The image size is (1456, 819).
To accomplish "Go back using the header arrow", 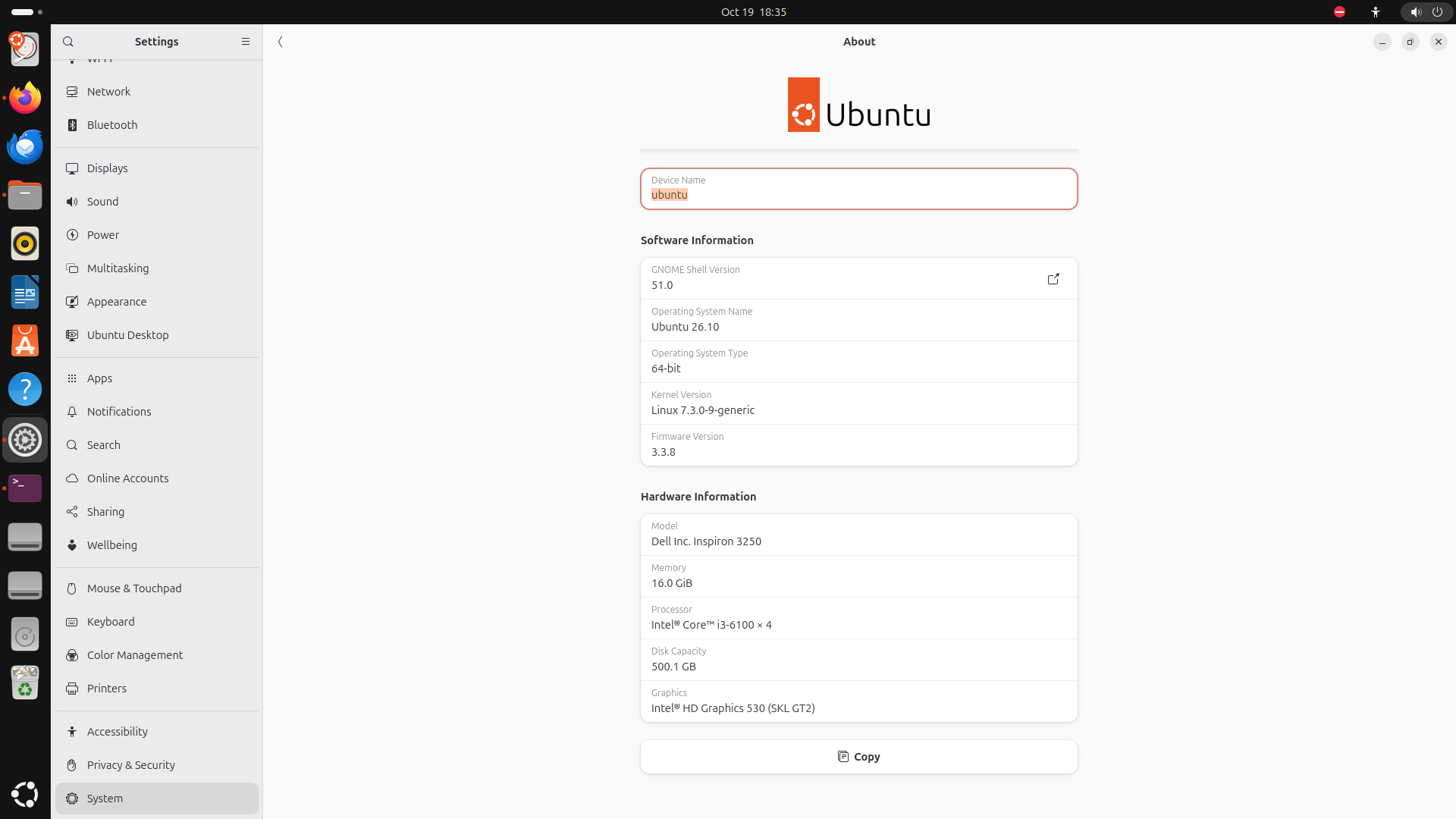I will tap(281, 42).
